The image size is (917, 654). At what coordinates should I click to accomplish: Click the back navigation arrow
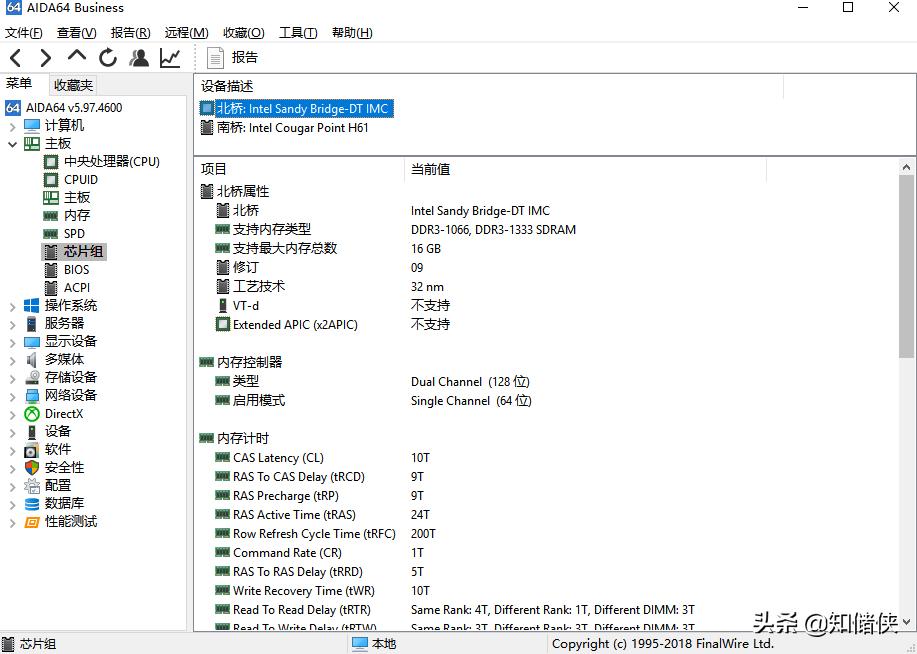[15, 57]
